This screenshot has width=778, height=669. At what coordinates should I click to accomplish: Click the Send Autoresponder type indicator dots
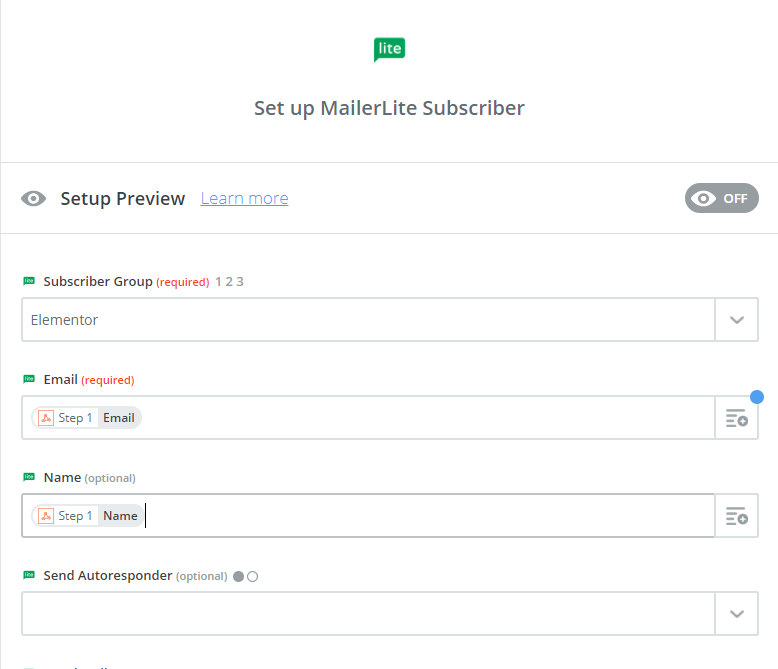[245, 576]
